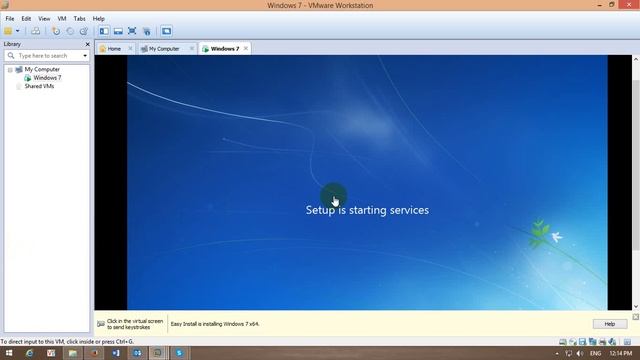Collapse the My Computer tree node
Viewport: 640px width, 360px height.
point(10,70)
